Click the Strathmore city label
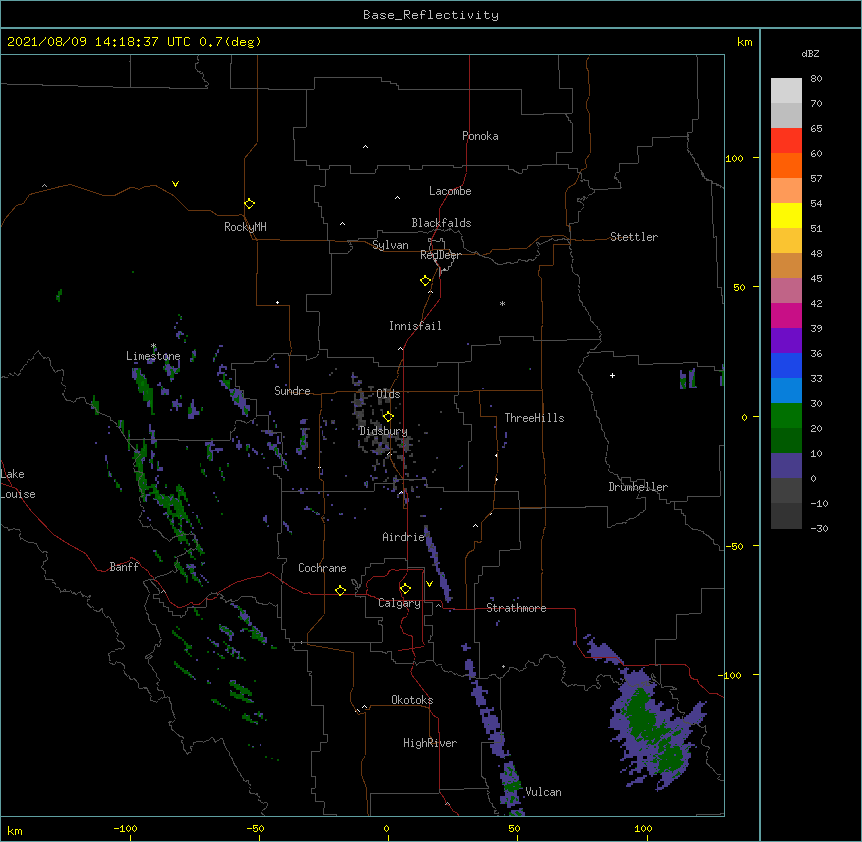This screenshot has width=862, height=842. [516, 608]
